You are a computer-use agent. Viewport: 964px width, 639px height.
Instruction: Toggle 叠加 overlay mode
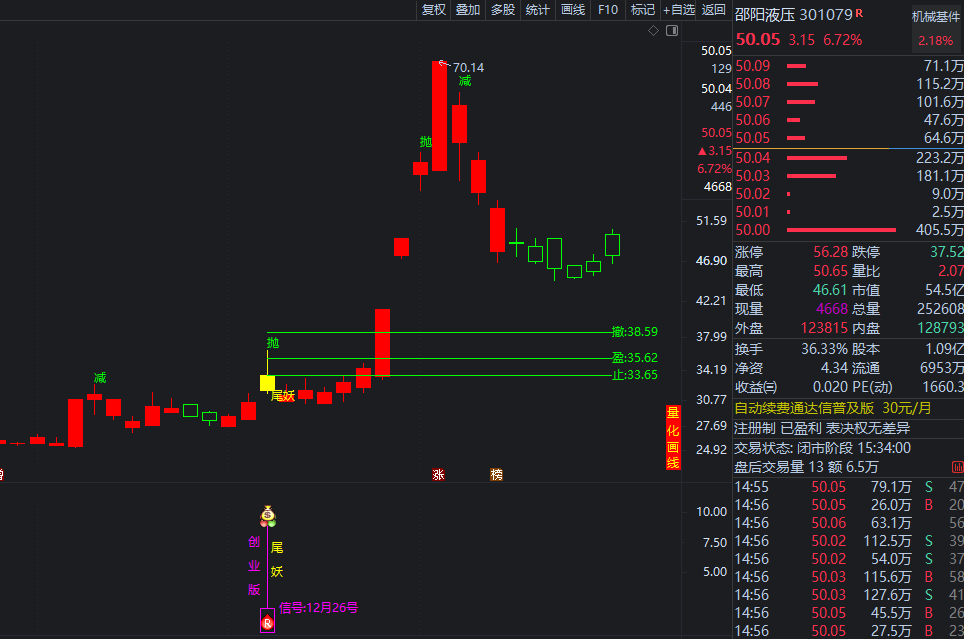(x=467, y=10)
